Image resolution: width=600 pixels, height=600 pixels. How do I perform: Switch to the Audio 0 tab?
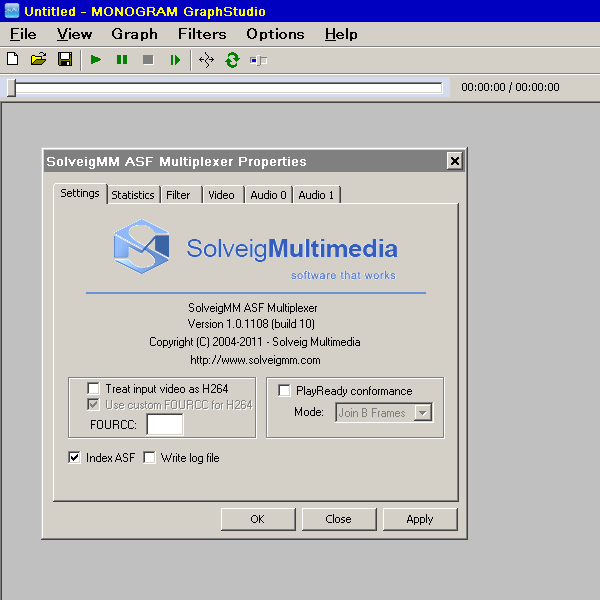point(268,195)
